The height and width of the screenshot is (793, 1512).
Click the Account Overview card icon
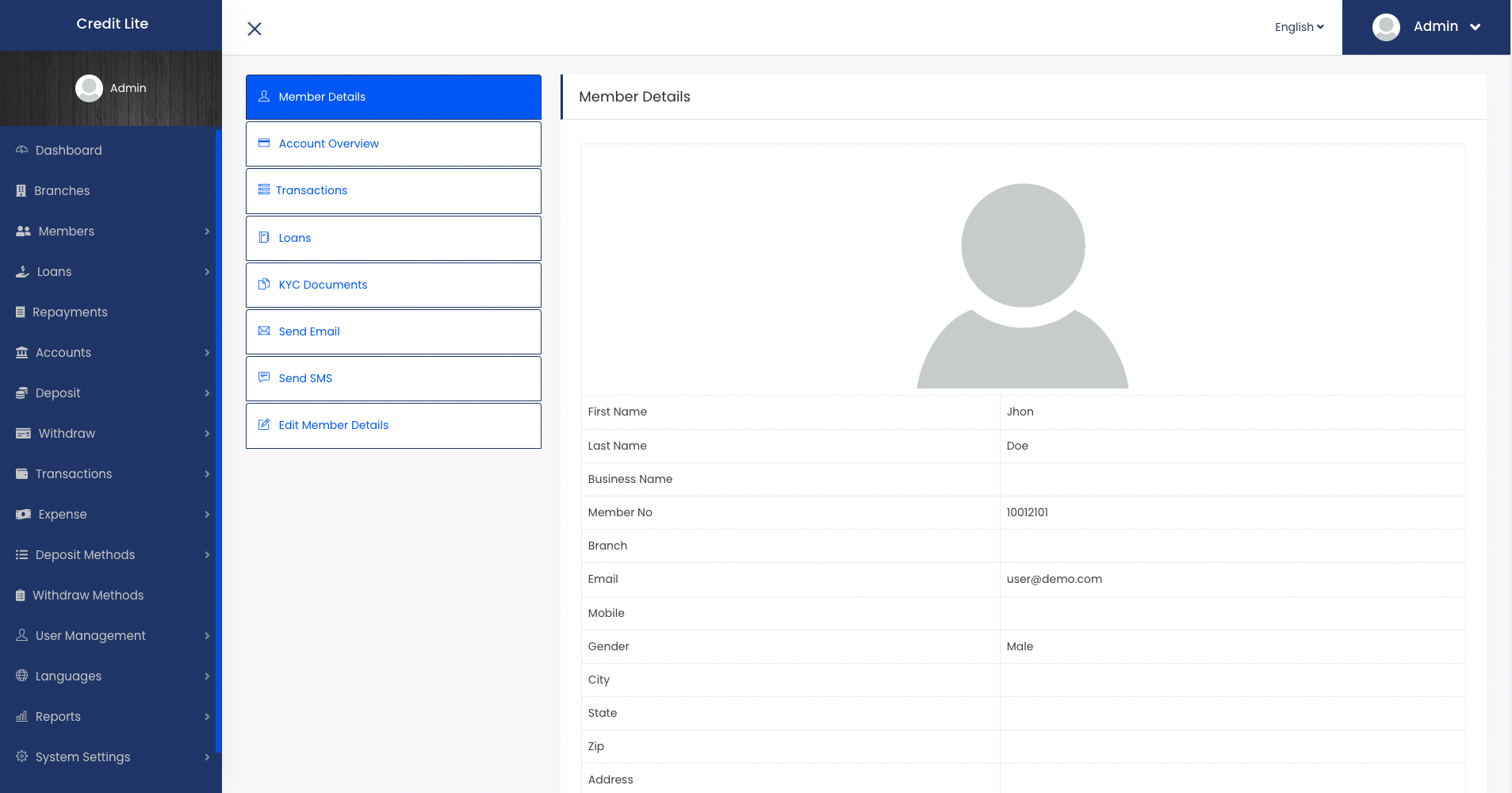click(x=263, y=143)
